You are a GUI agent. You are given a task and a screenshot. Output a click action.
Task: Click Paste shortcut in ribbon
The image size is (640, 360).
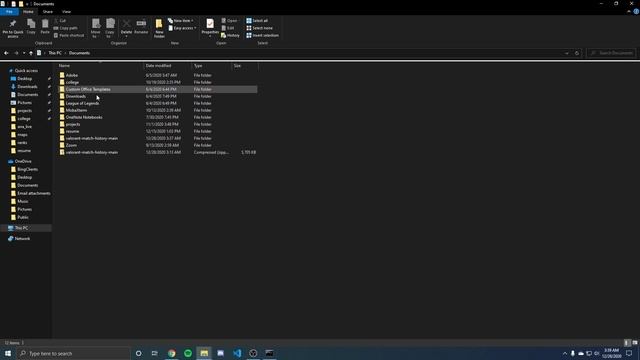(69, 35)
